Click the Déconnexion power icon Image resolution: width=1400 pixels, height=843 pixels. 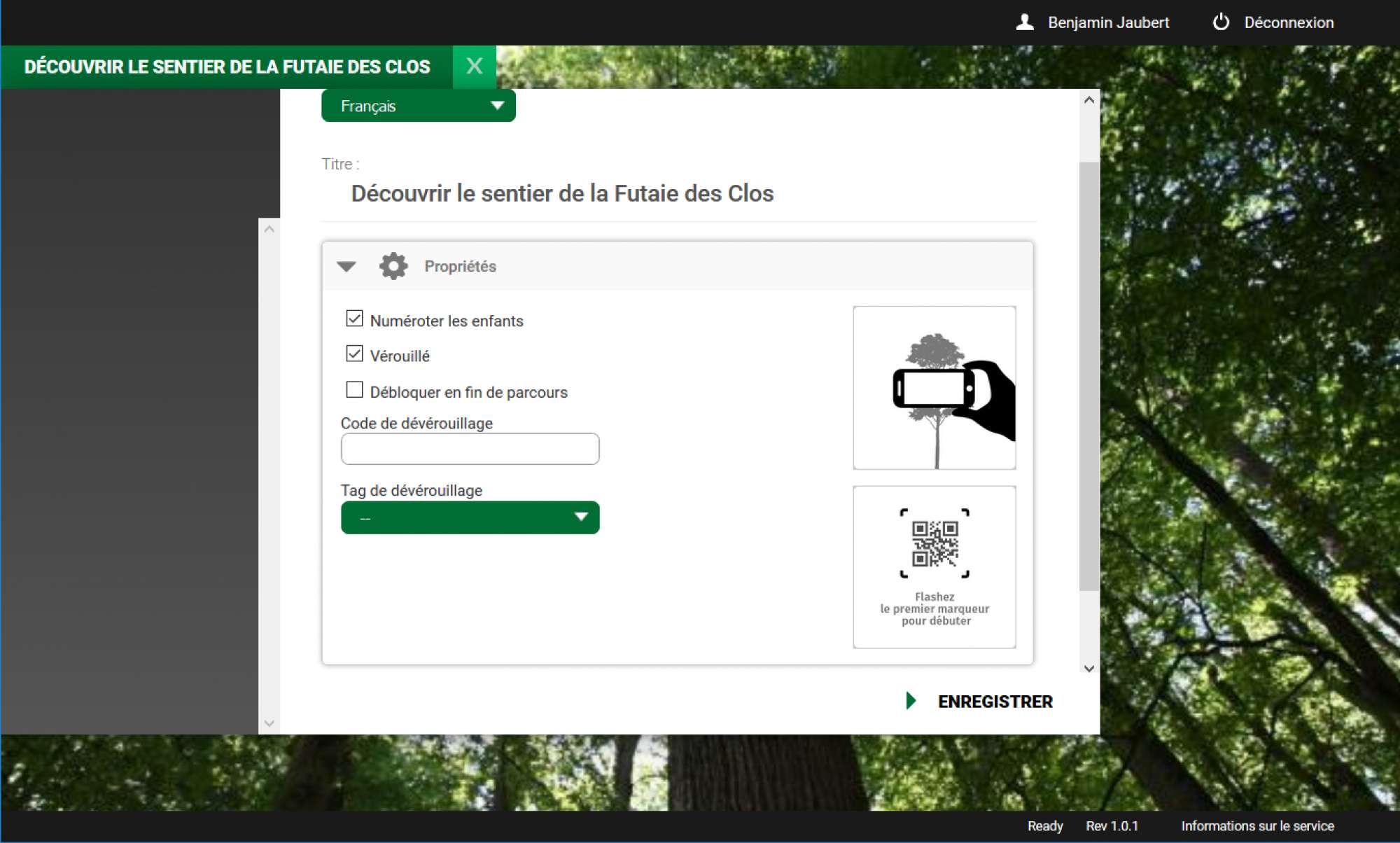point(1221,22)
